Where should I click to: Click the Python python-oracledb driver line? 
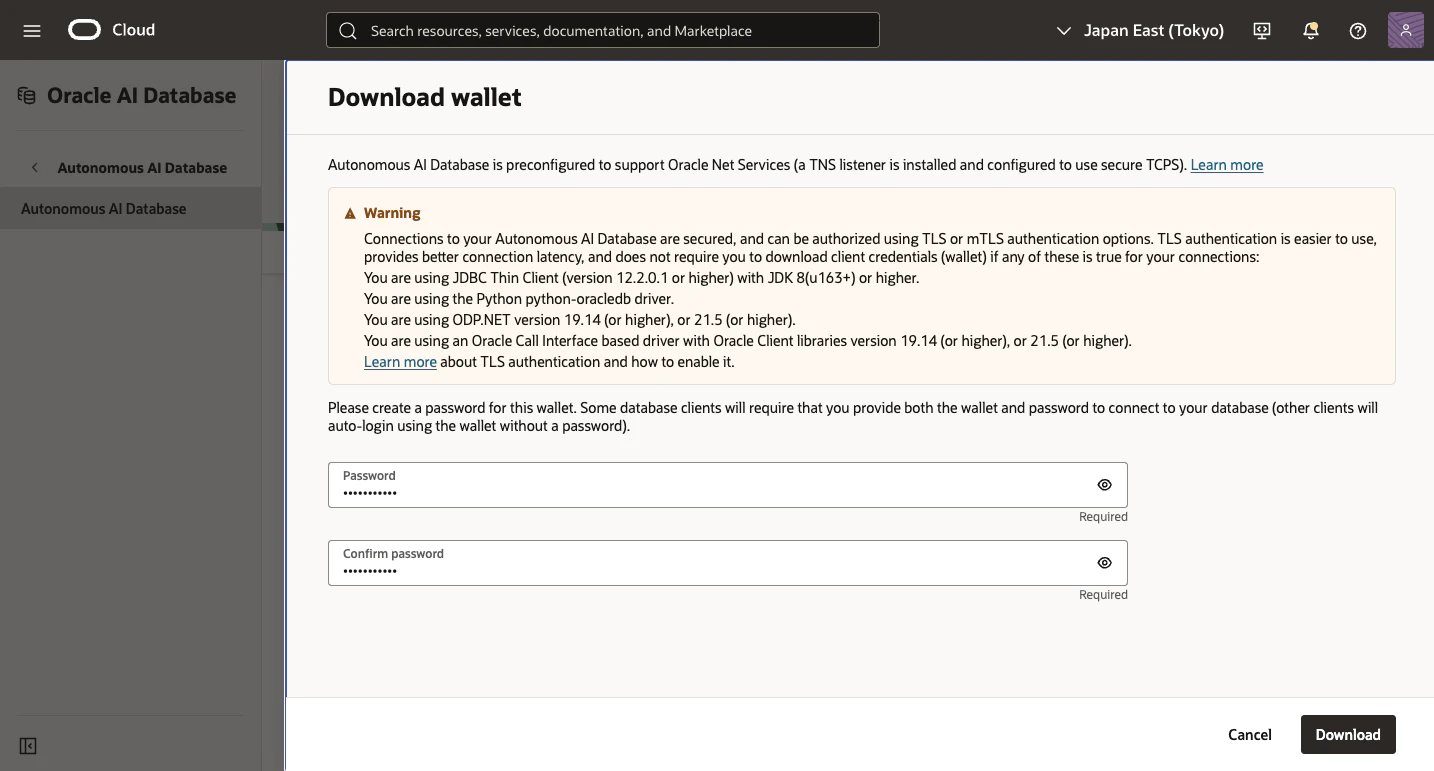[519, 299]
